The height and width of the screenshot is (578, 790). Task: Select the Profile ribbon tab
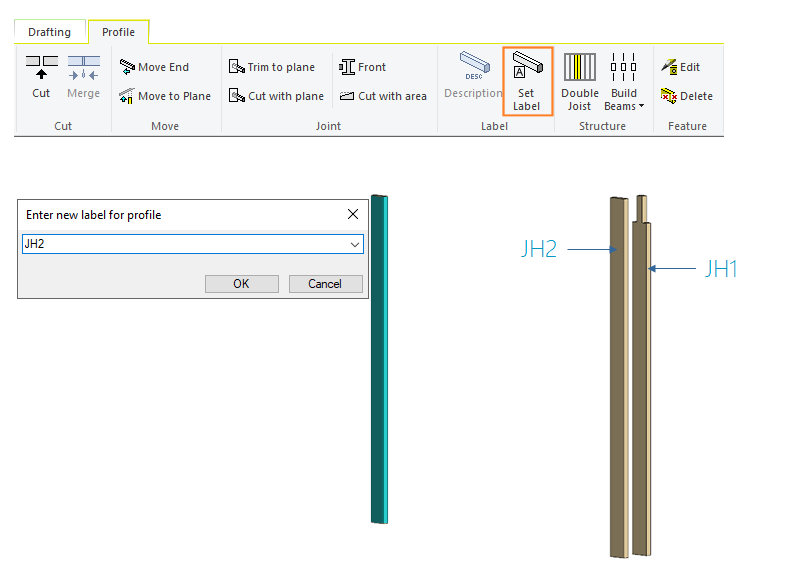point(118,32)
